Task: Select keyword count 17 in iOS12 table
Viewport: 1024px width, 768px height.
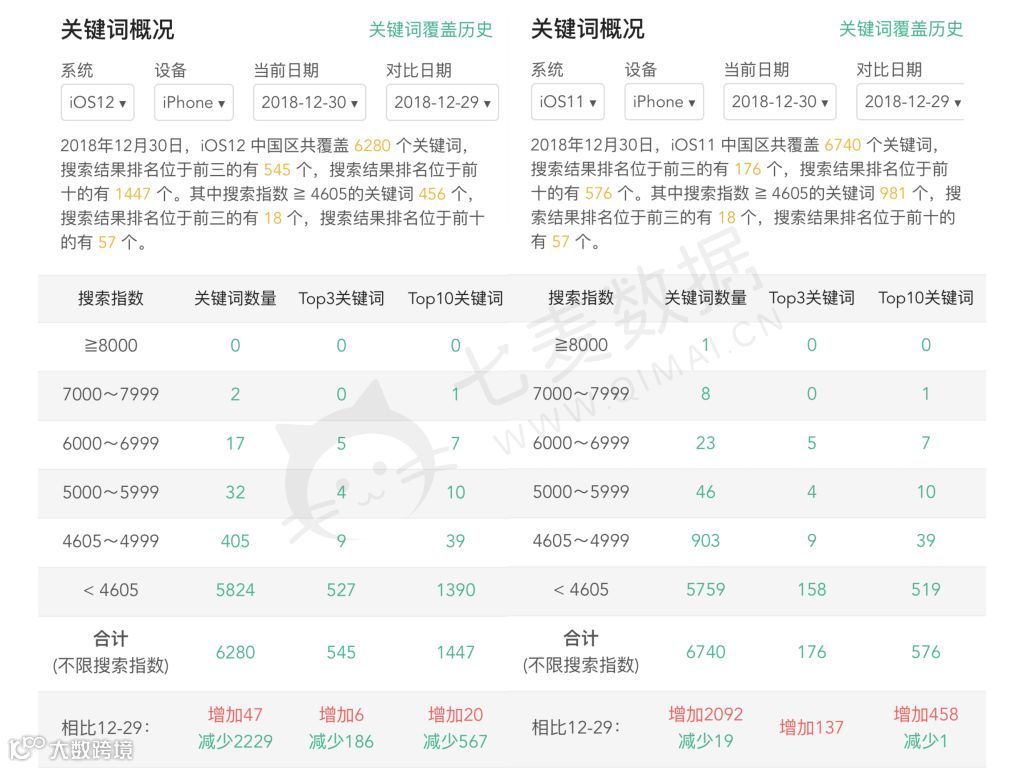Action: pyautogui.click(x=235, y=443)
